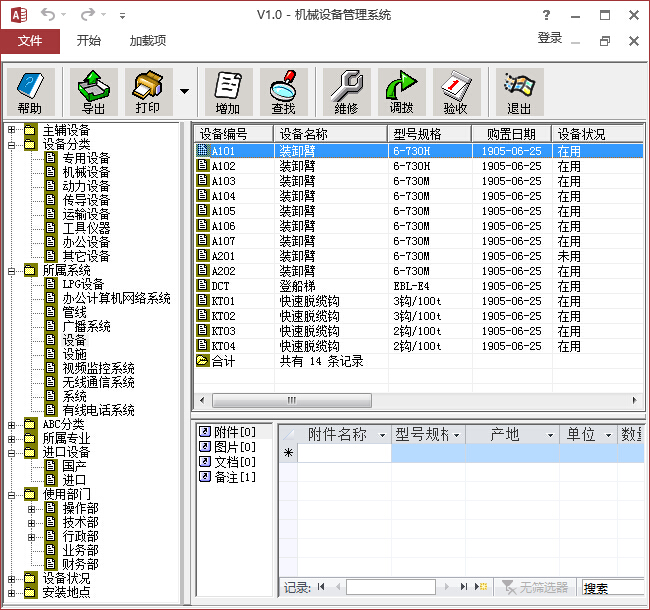The height and width of the screenshot is (610, 650).
Task: Collapse the 设备分类 tree node
Action: (x=12, y=145)
